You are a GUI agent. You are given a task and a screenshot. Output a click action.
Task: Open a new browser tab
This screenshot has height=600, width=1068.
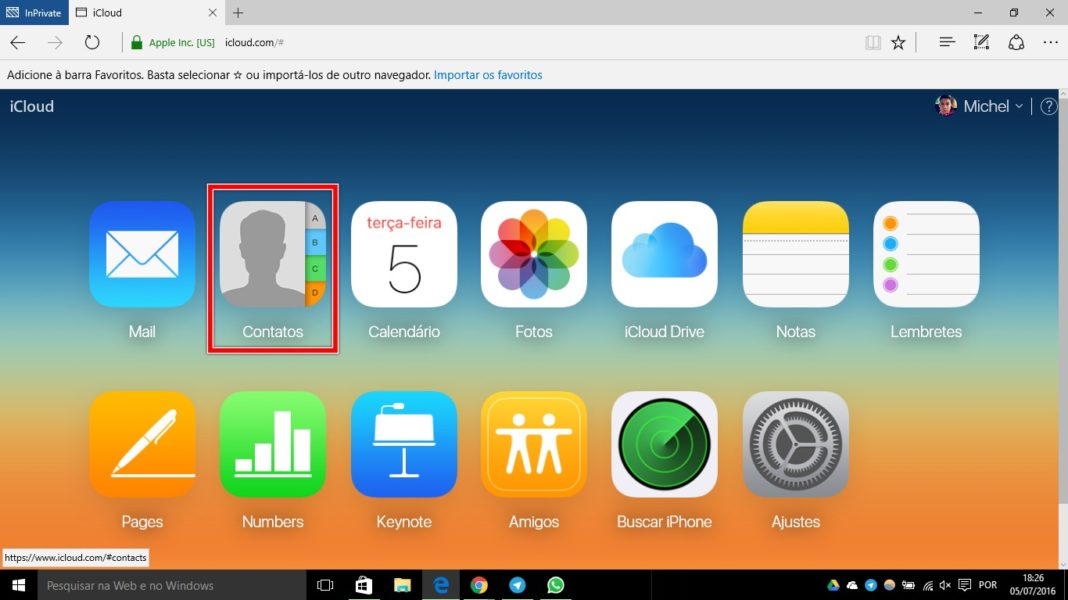(x=238, y=13)
